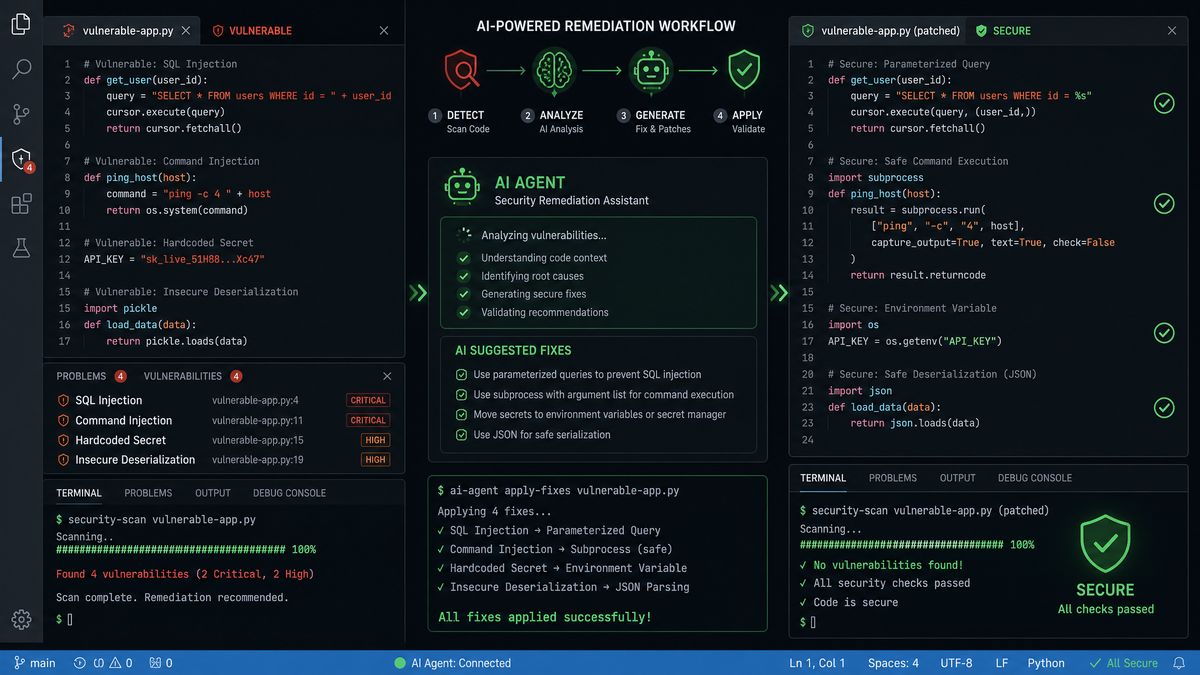Viewport: 1200px width, 675px height.
Task: Click the large SECURE shield icon in terminal
Action: click(x=1105, y=544)
